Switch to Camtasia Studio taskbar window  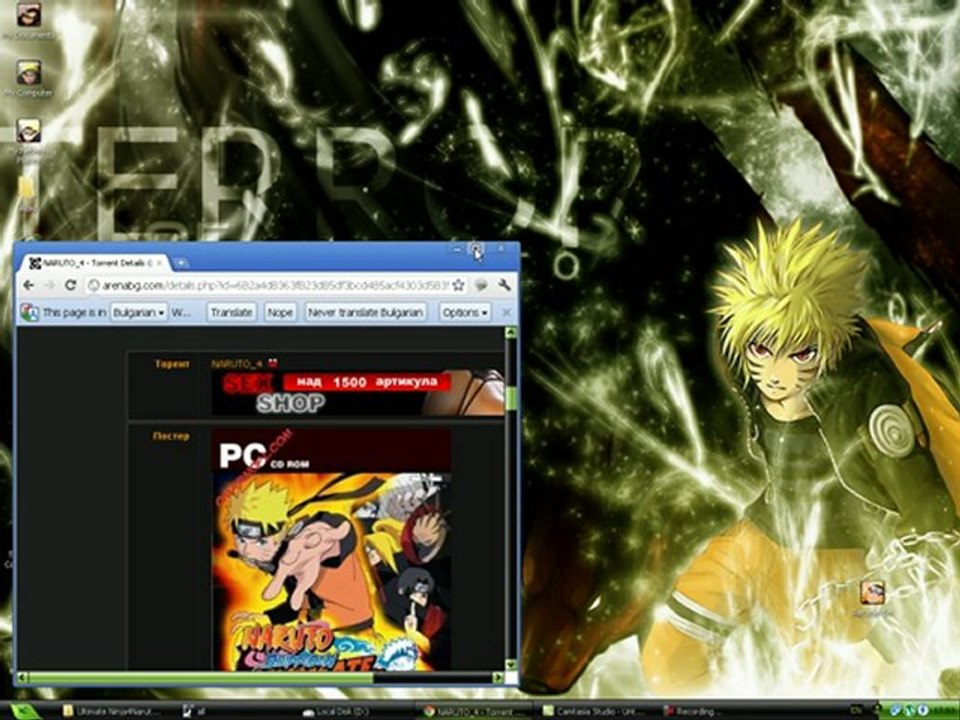(595, 711)
